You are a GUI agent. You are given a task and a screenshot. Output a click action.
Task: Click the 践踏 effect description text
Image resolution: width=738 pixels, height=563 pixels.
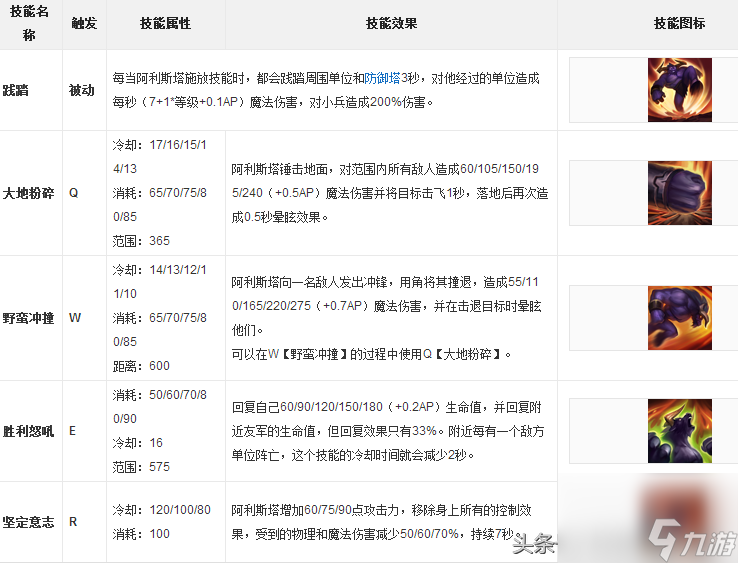click(x=326, y=90)
